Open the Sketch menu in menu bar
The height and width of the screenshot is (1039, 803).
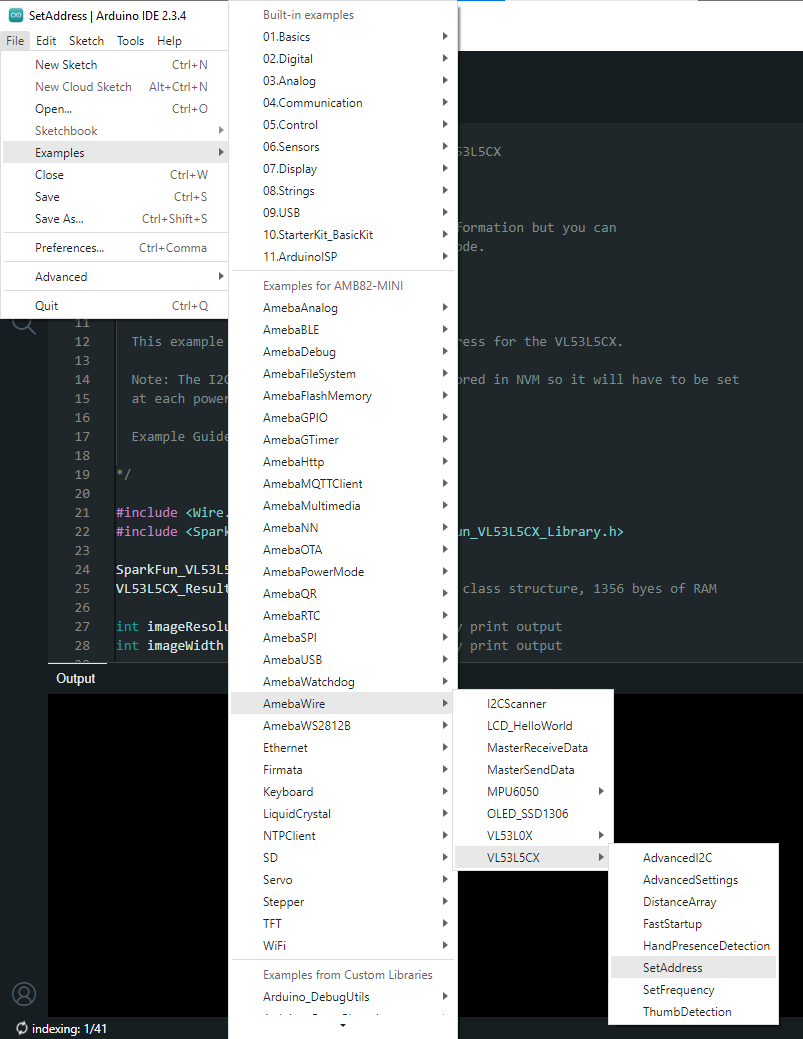86,41
